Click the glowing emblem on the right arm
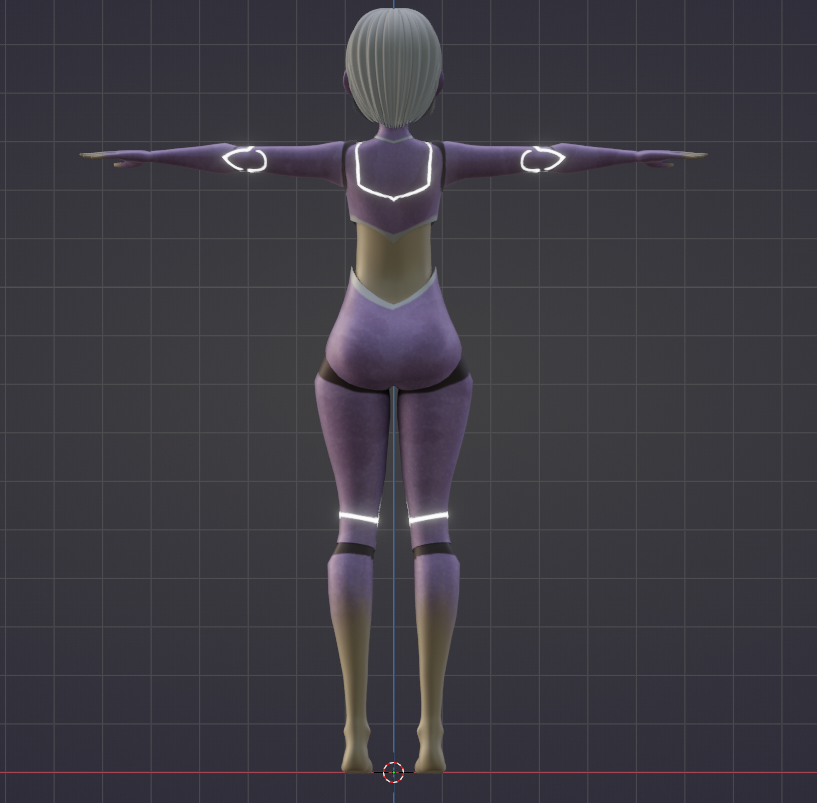 542,159
